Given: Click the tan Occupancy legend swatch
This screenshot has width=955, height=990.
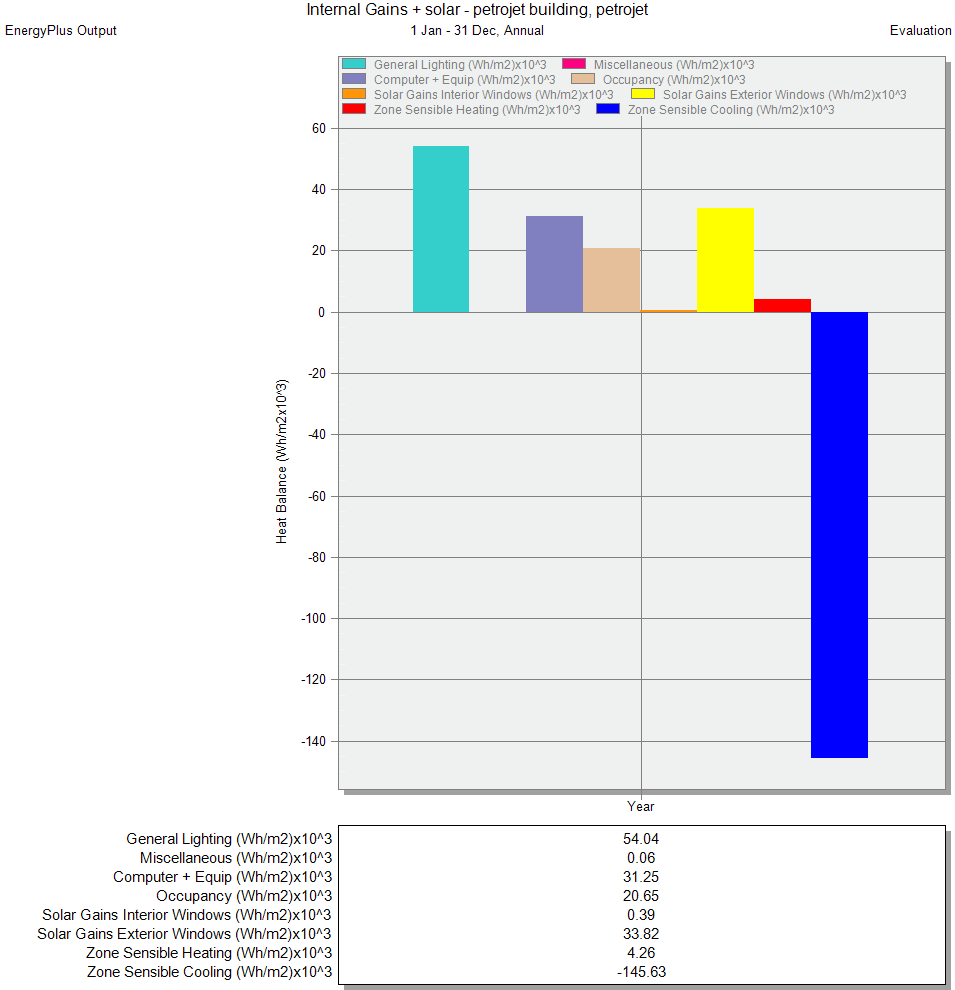Looking at the screenshot, I should pyautogui.click(x=583, y=79).
